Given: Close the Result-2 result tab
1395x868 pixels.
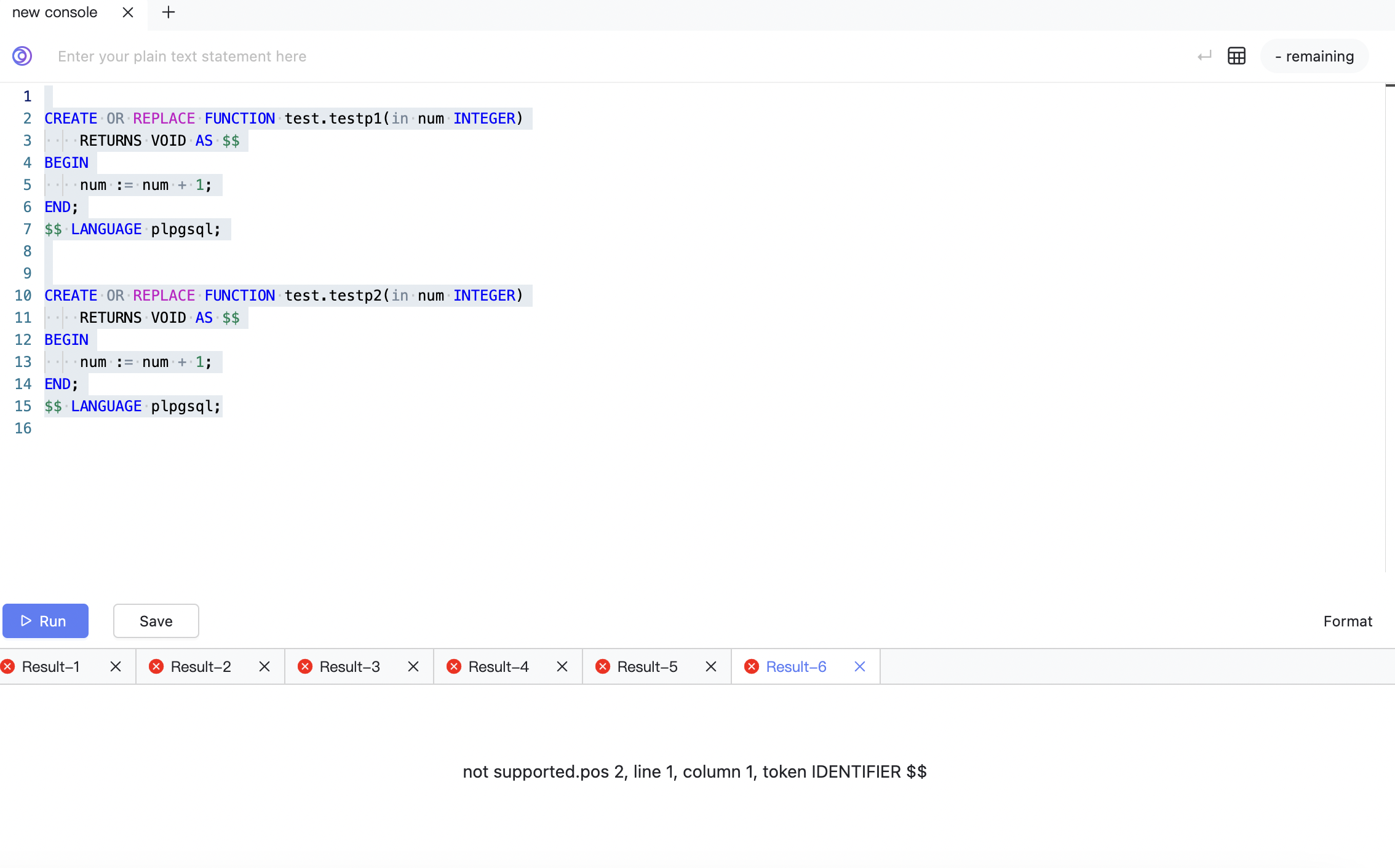Looking at the screenshot, I should (264, 666).
